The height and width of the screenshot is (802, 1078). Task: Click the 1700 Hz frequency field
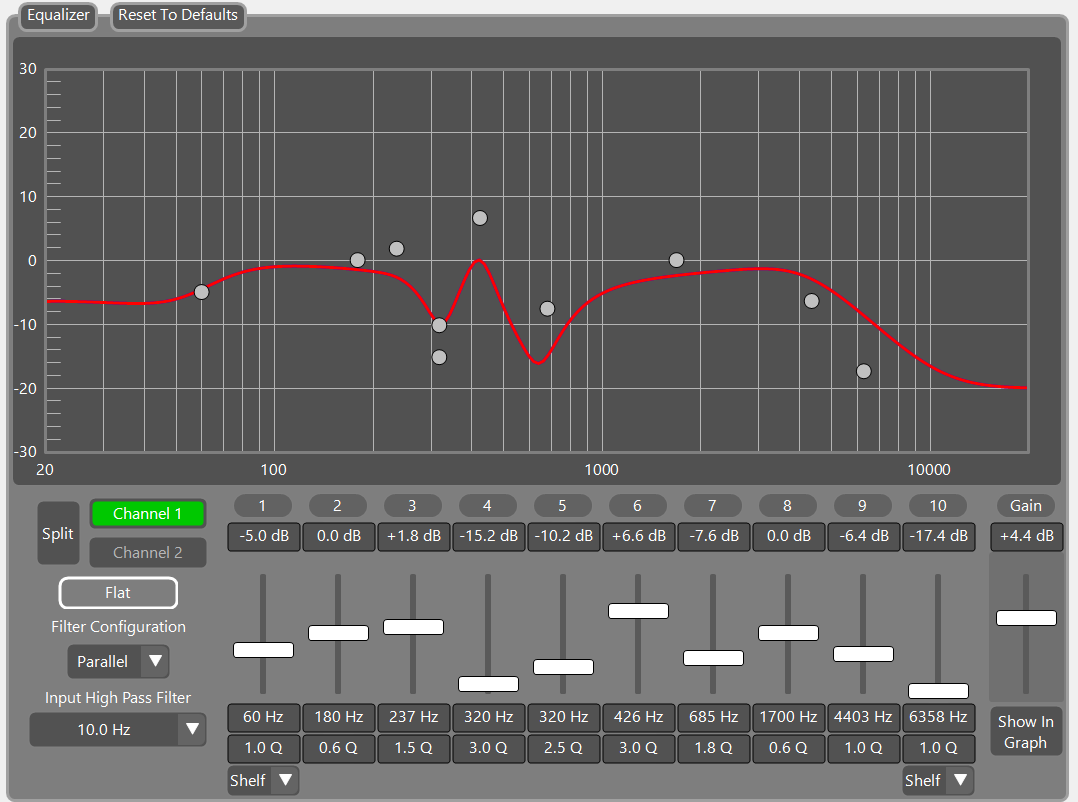[x=789, y=717]
